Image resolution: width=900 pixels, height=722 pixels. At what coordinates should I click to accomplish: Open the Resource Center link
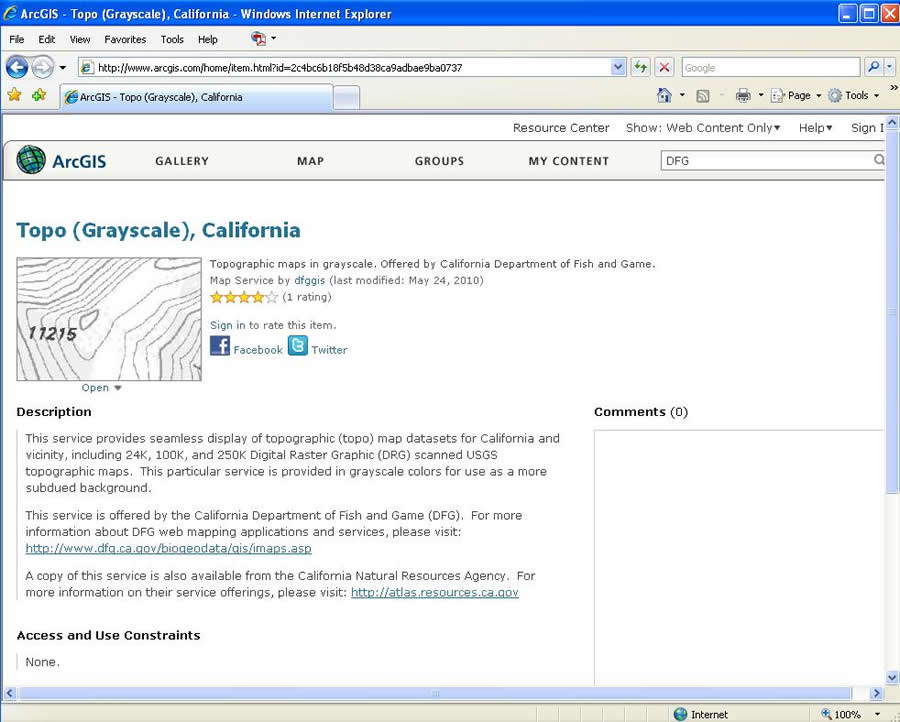(x=561, y=128)
